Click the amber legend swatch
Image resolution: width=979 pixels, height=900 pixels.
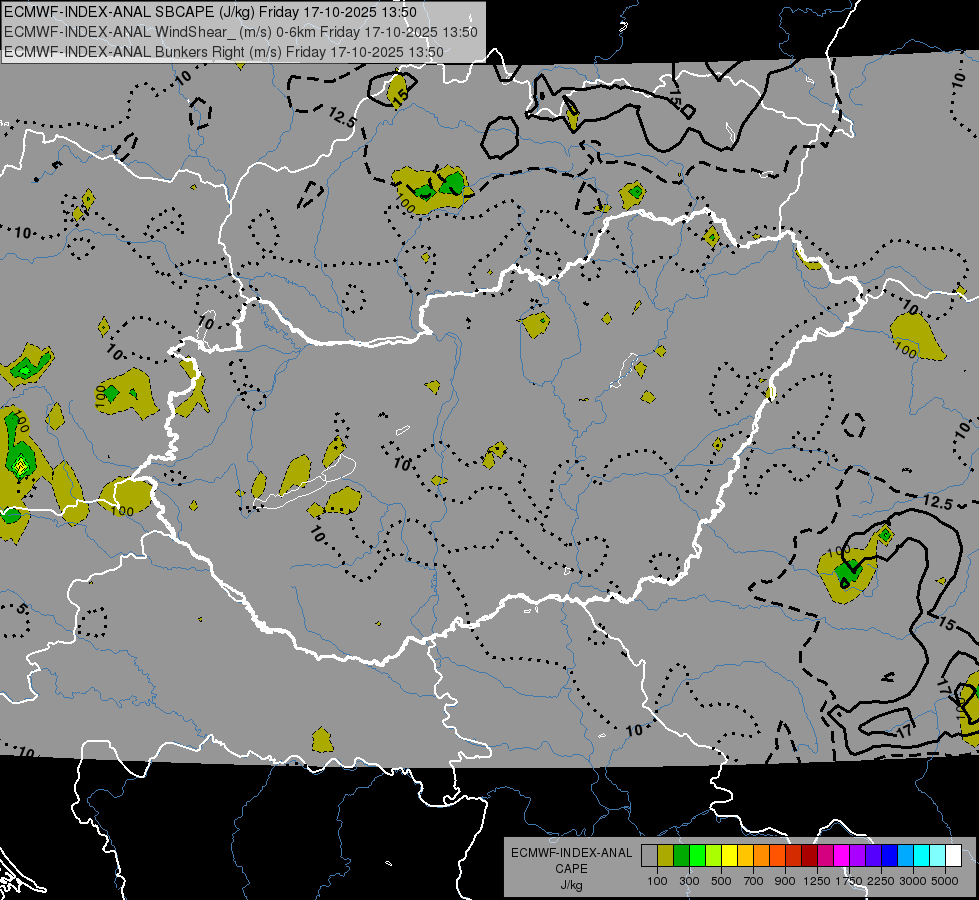point(745,856)
